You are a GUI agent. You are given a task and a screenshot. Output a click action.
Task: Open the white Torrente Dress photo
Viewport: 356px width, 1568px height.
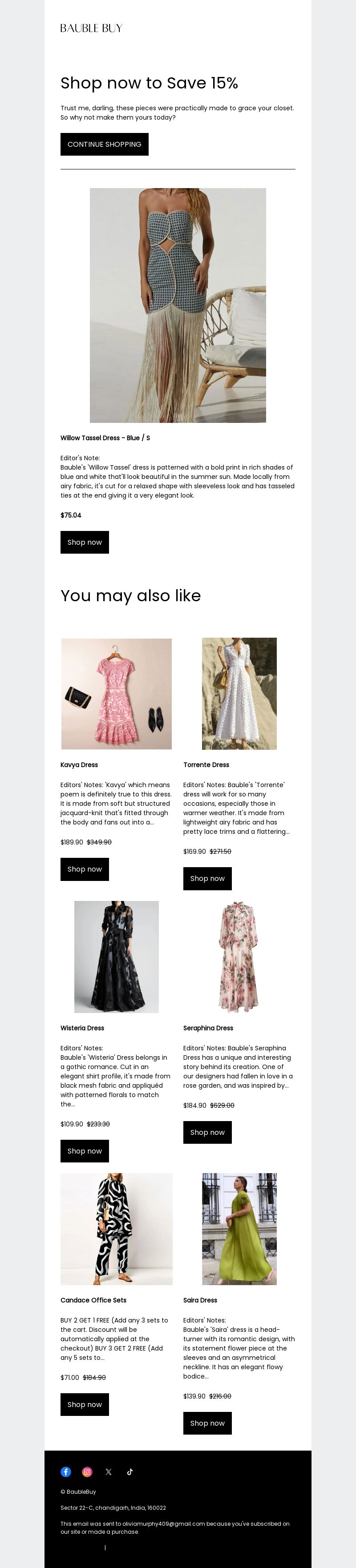239,693
